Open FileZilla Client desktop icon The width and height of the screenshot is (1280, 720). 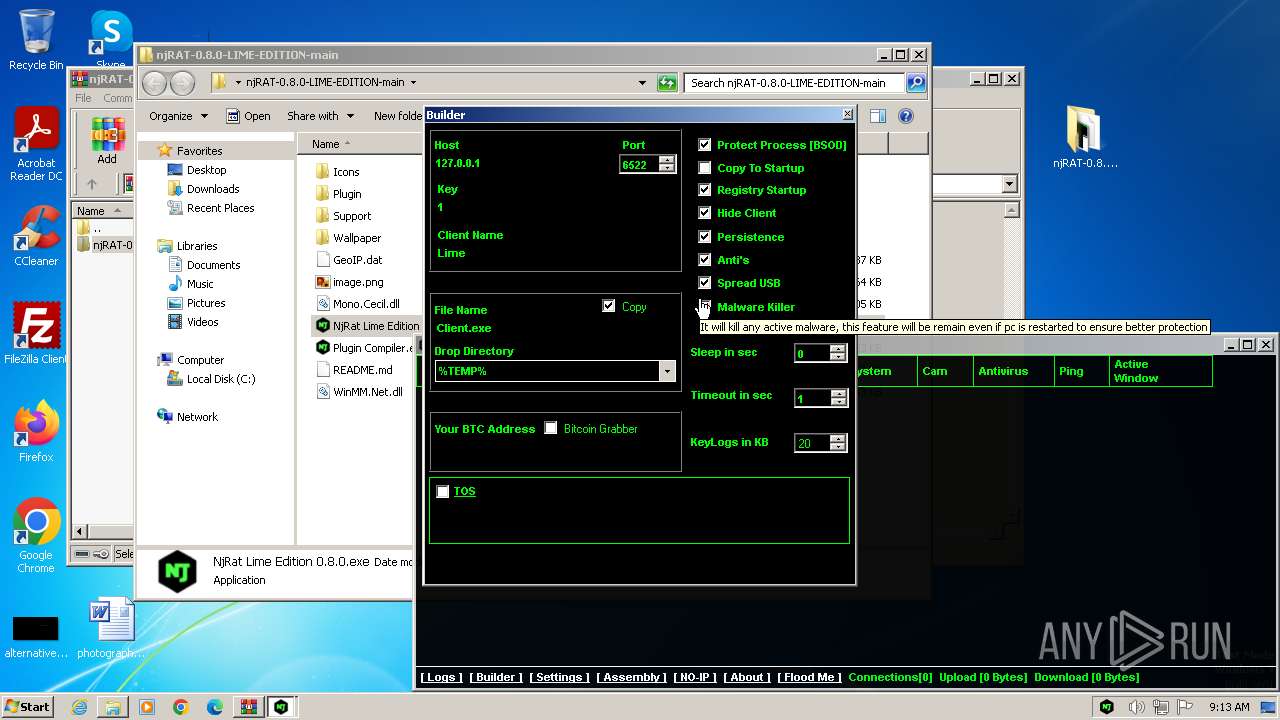click(x=36, y=333)
